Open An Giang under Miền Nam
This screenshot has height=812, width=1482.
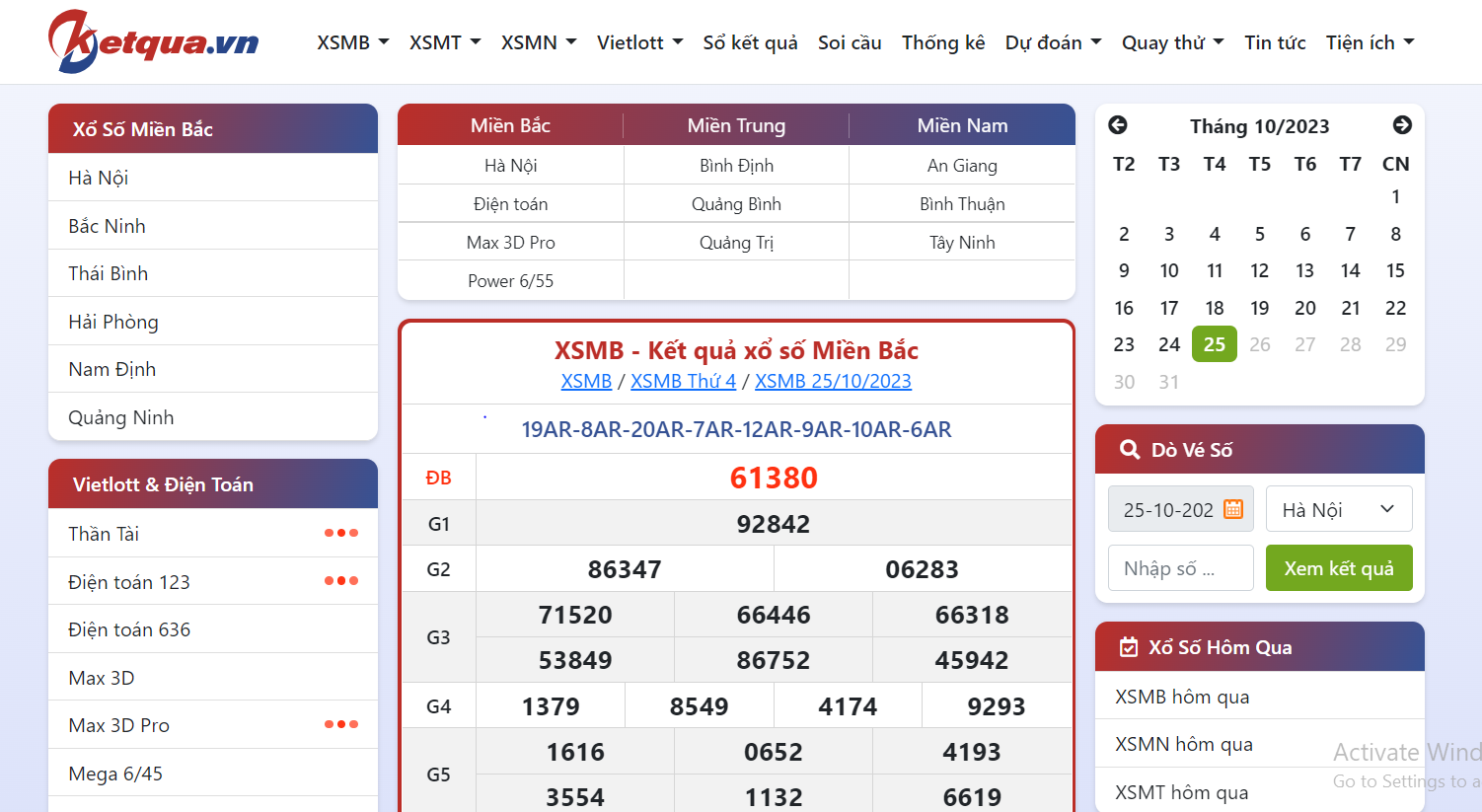point(962,166)
